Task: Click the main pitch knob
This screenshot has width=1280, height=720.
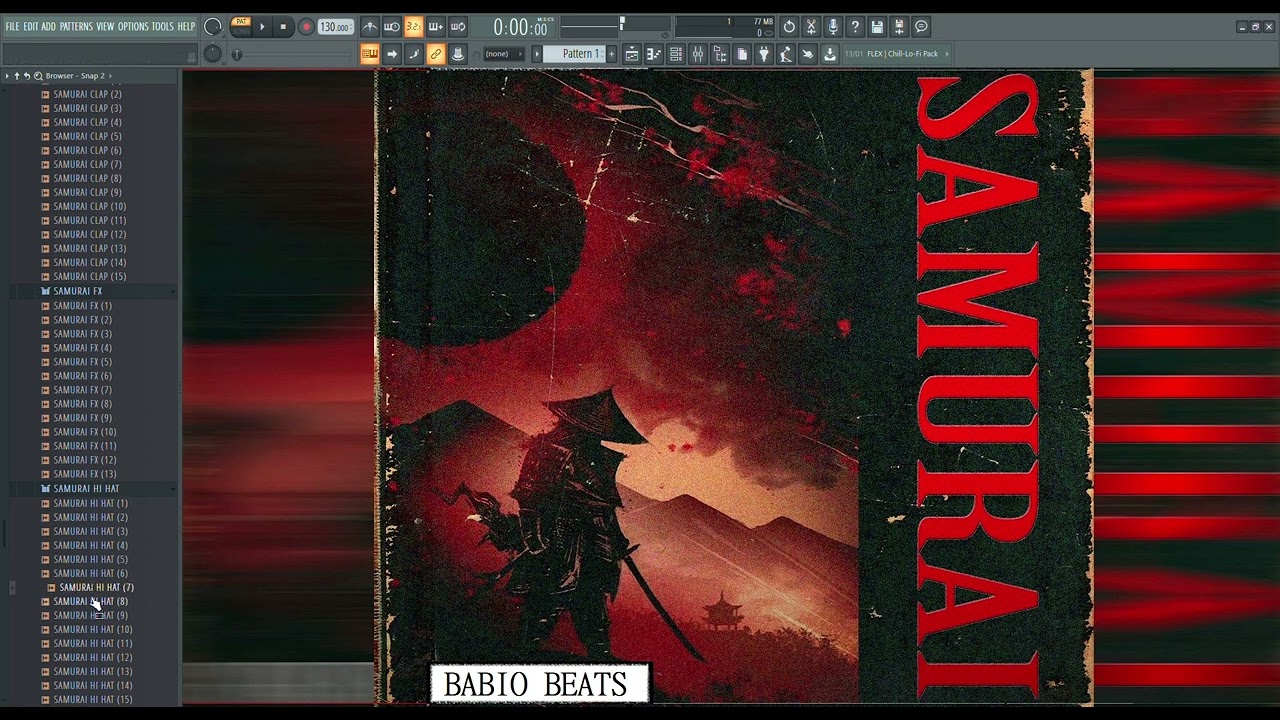Action: [213, 54]
